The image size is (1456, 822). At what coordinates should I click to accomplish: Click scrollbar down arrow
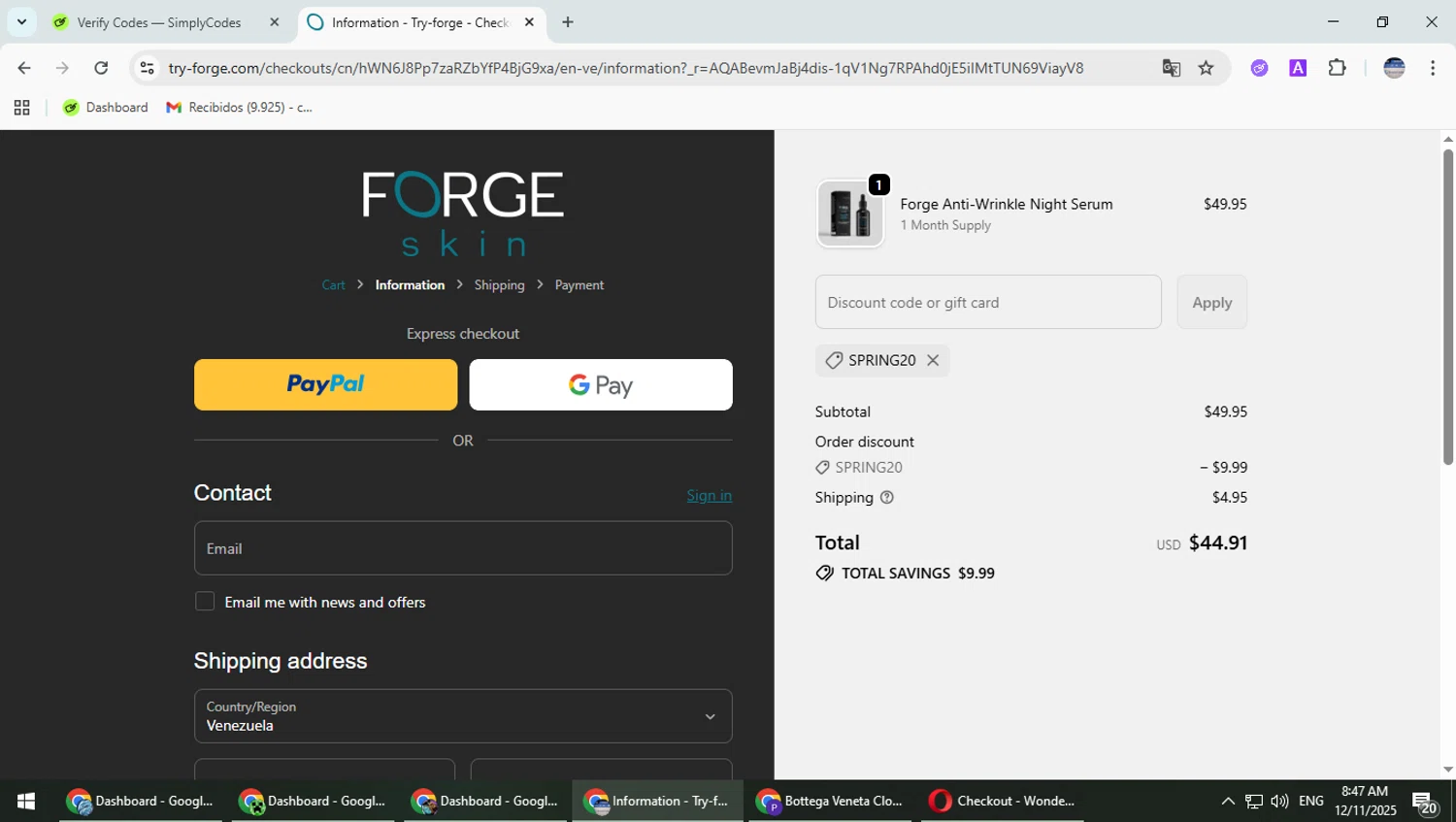pos(1448,770)
